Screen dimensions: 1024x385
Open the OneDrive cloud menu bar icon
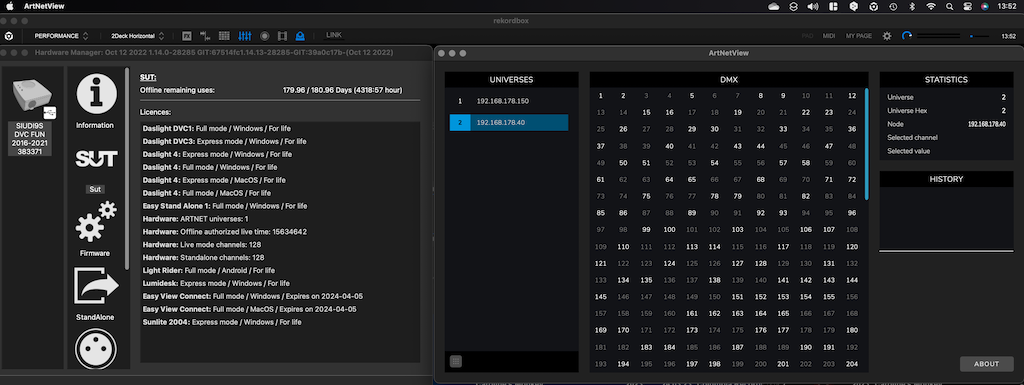pyautogui.click(x=774, y=7)
